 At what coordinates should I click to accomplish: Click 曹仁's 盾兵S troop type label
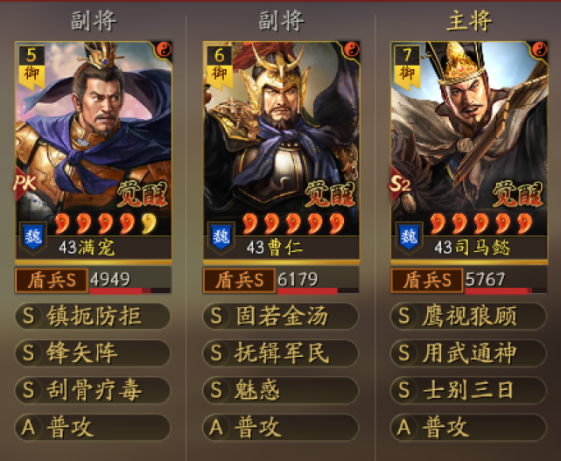point(239,280)
